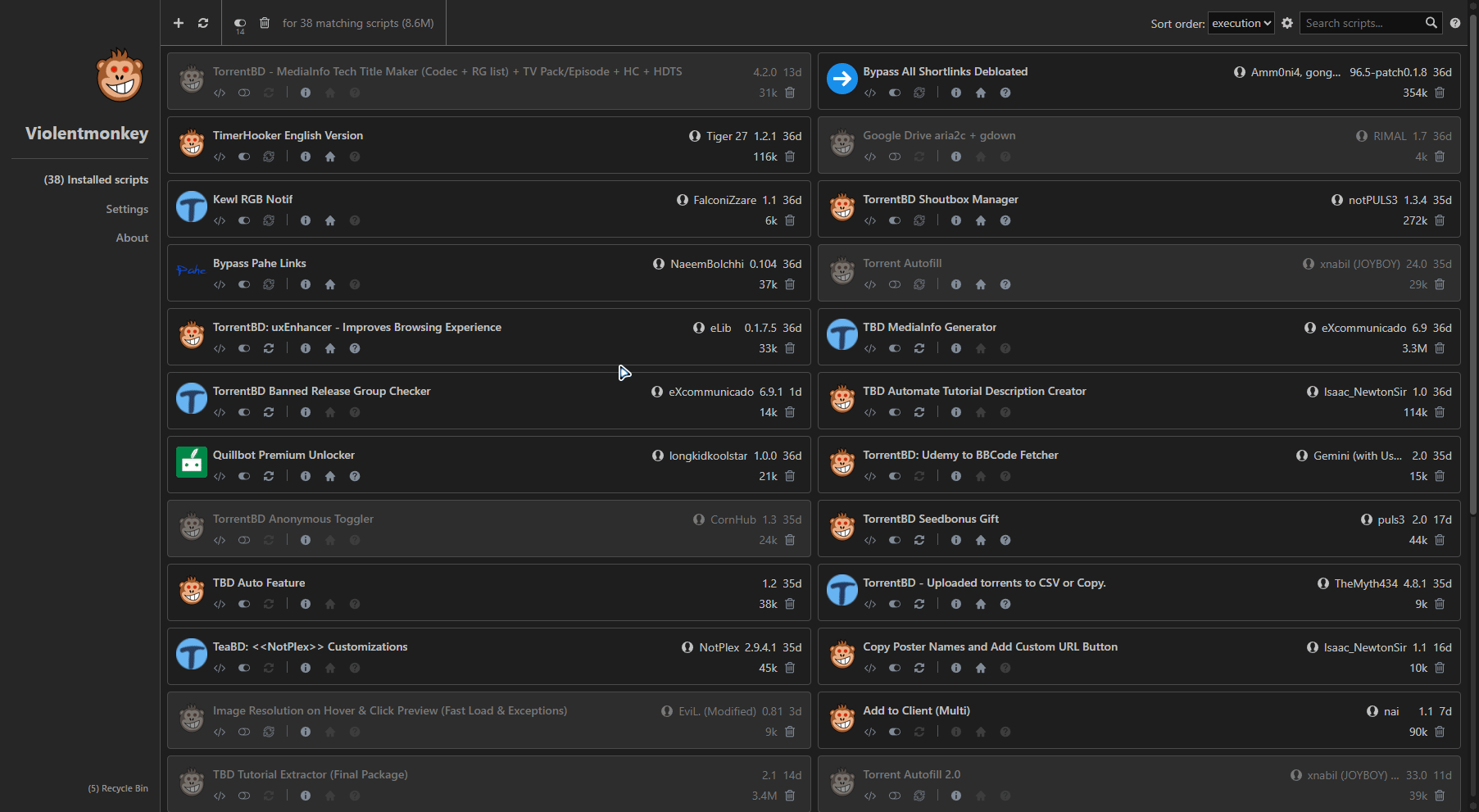Toggle TBD Automate Tutorial Description Creator switch
Image resolution: width=1479 pixels, height=812 pixels.
(895, 412)
